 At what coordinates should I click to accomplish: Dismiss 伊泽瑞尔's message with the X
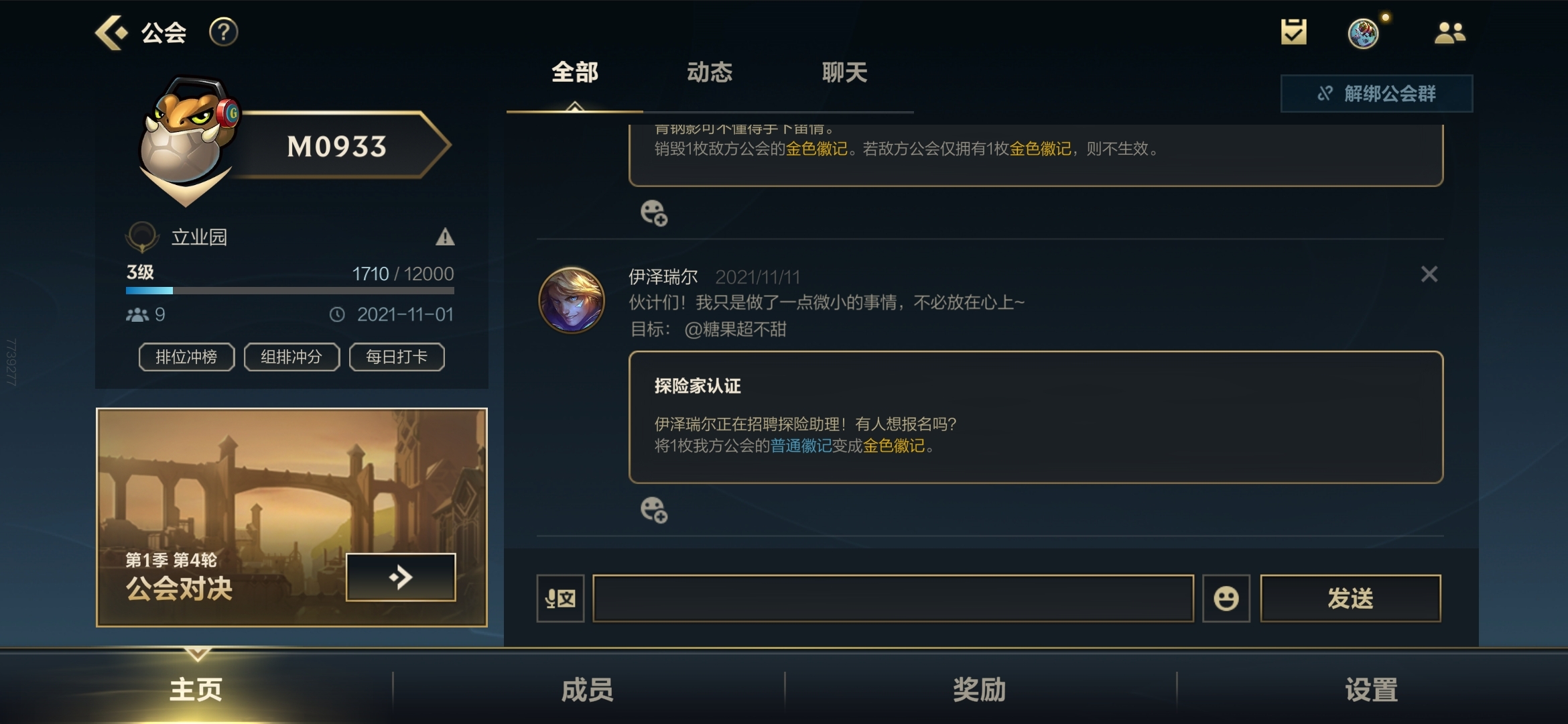pyautogui.click(x=1429, y=274)
